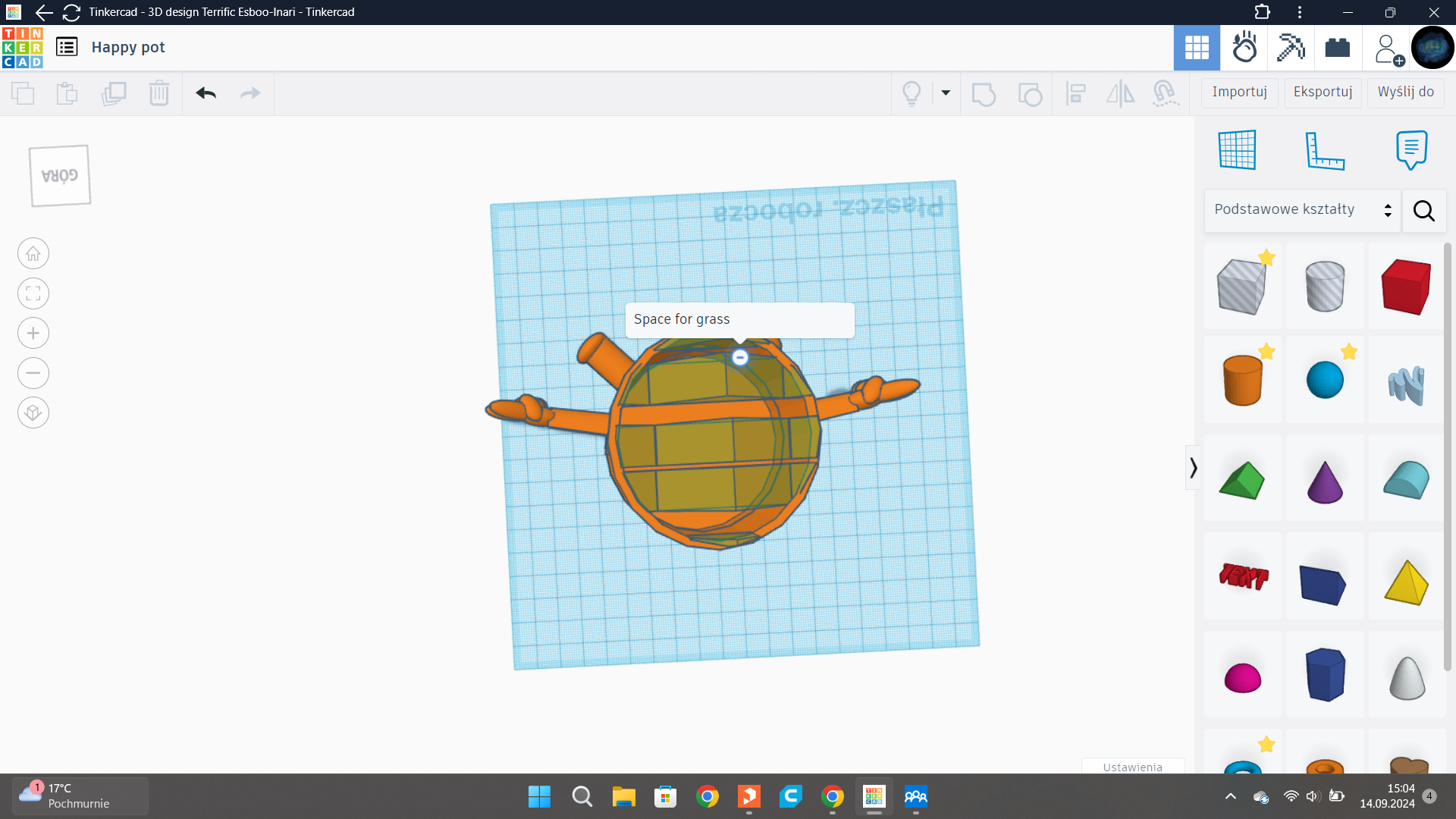The width and height of the screenshot is (1456, 819).
Task: Expand the arrow next to the lightbulb
Action: (x=945, y=93)
